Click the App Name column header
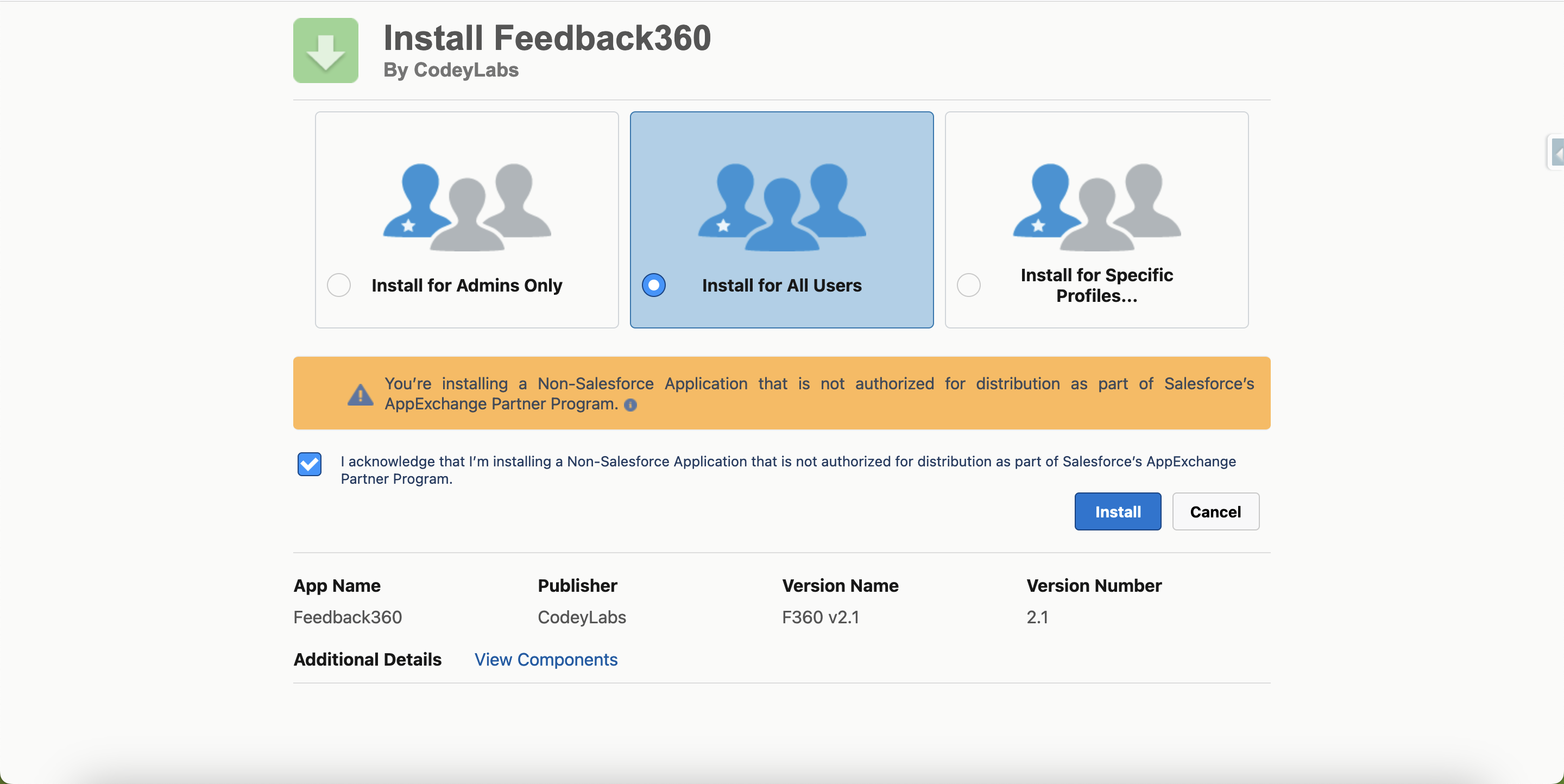Image resolution: width=1564 pixels, height=784 pixels. coord(337,585)
